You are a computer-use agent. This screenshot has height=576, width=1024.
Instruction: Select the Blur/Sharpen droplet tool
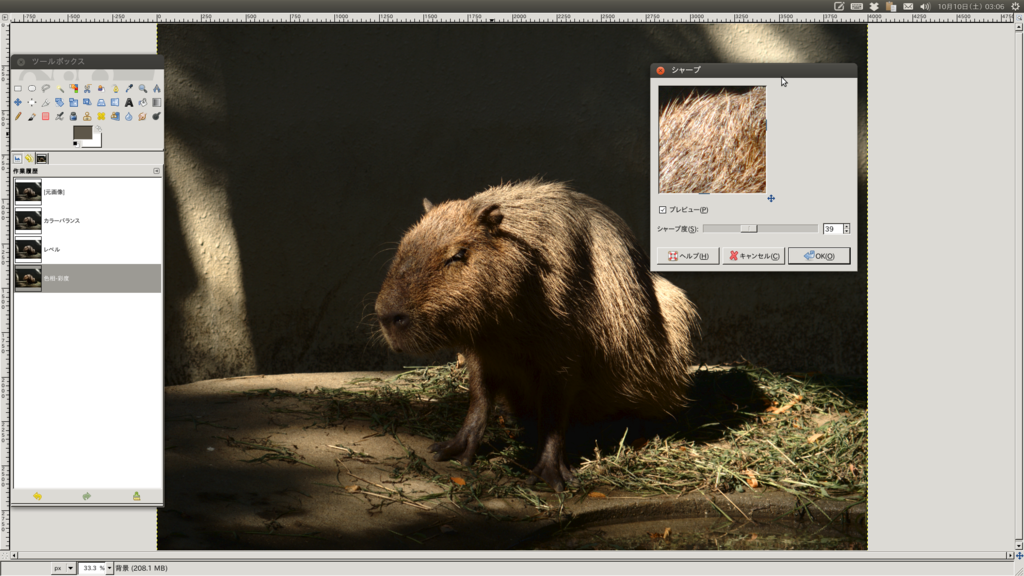coord(129,116)
